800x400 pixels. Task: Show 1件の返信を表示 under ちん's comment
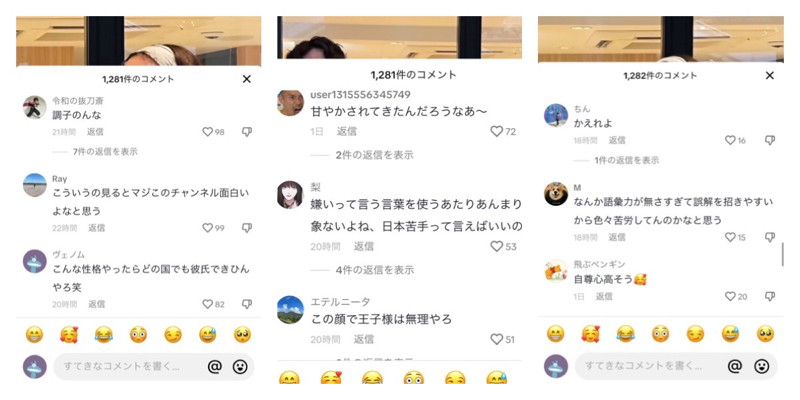(x=627, y=160)
